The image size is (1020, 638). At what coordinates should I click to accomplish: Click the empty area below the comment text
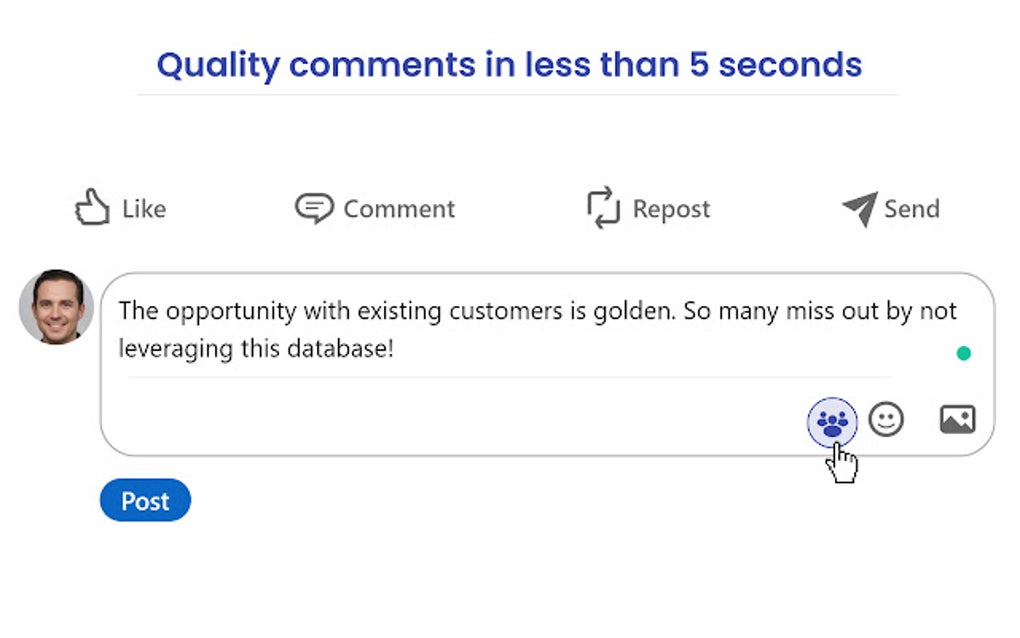pos(450,418)
